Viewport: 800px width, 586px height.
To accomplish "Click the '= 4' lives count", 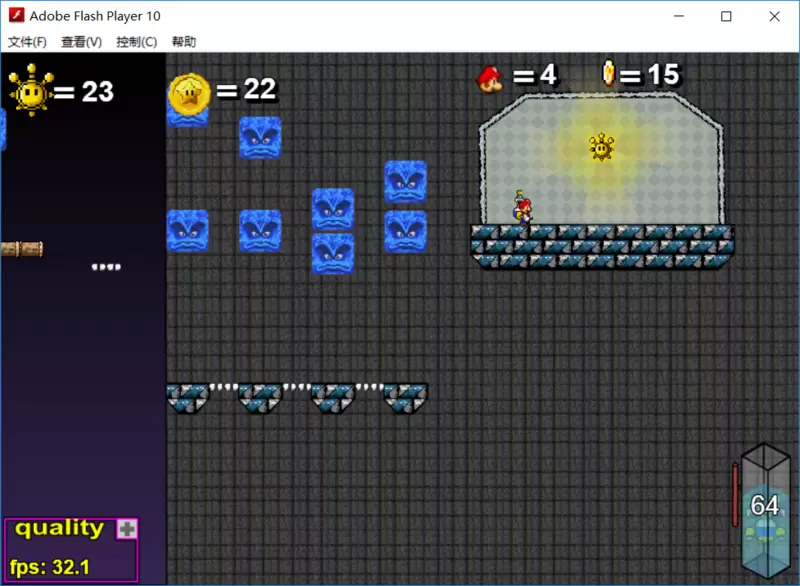I will click(x=535, y=75).
